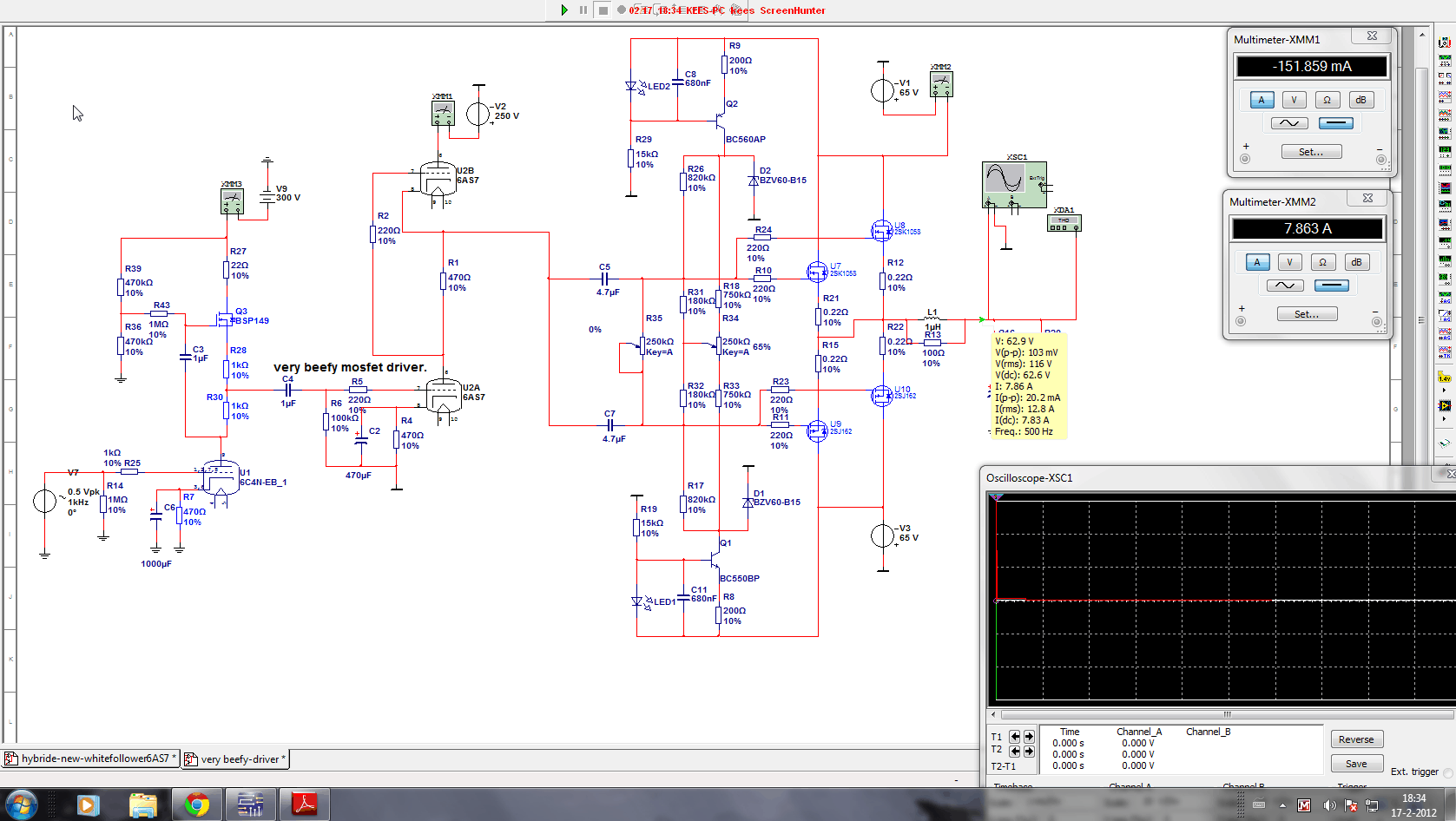Stop the simulation with the square button

(x=603, y=10)
